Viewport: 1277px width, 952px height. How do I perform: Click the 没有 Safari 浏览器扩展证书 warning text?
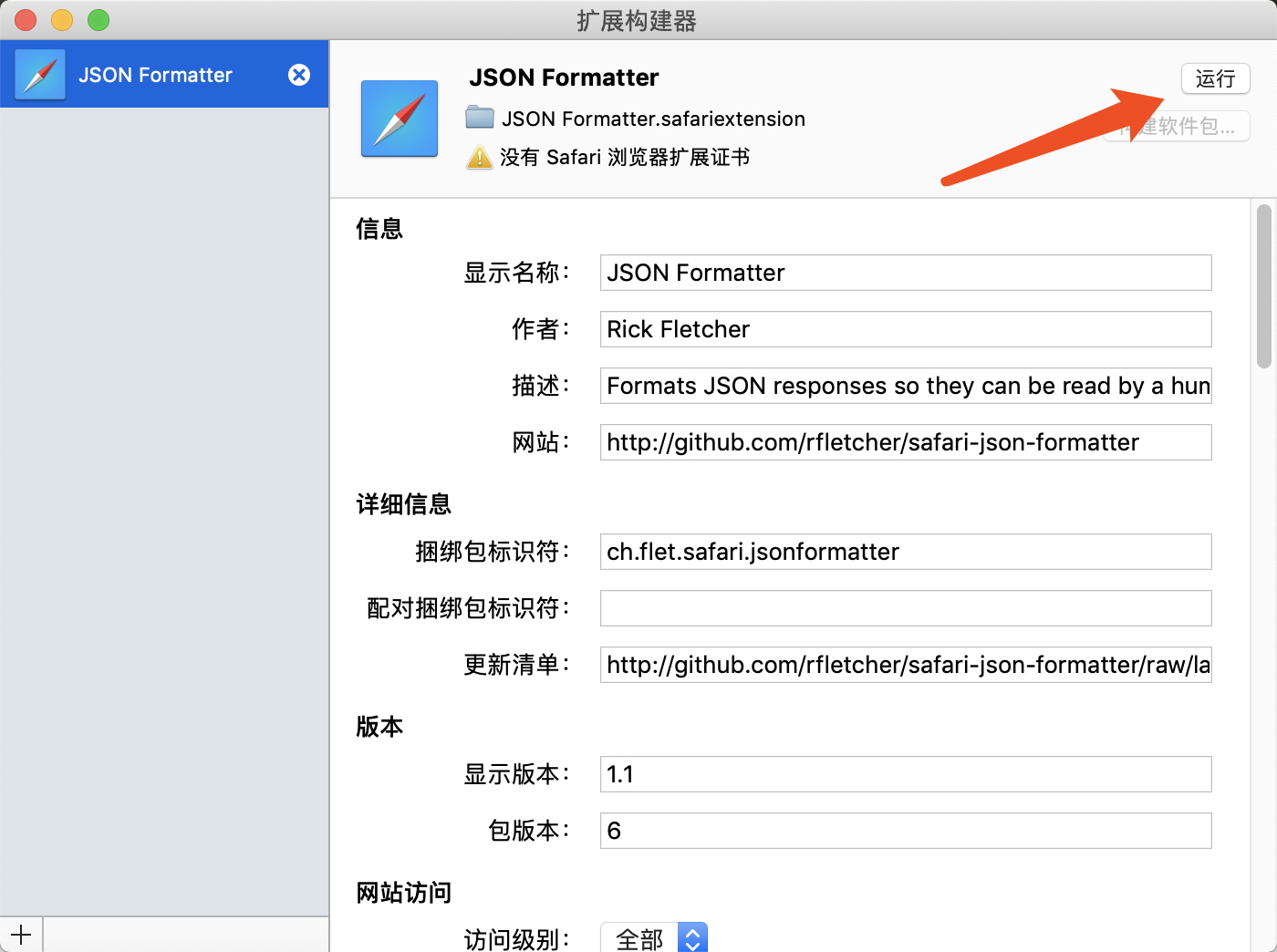625,158
